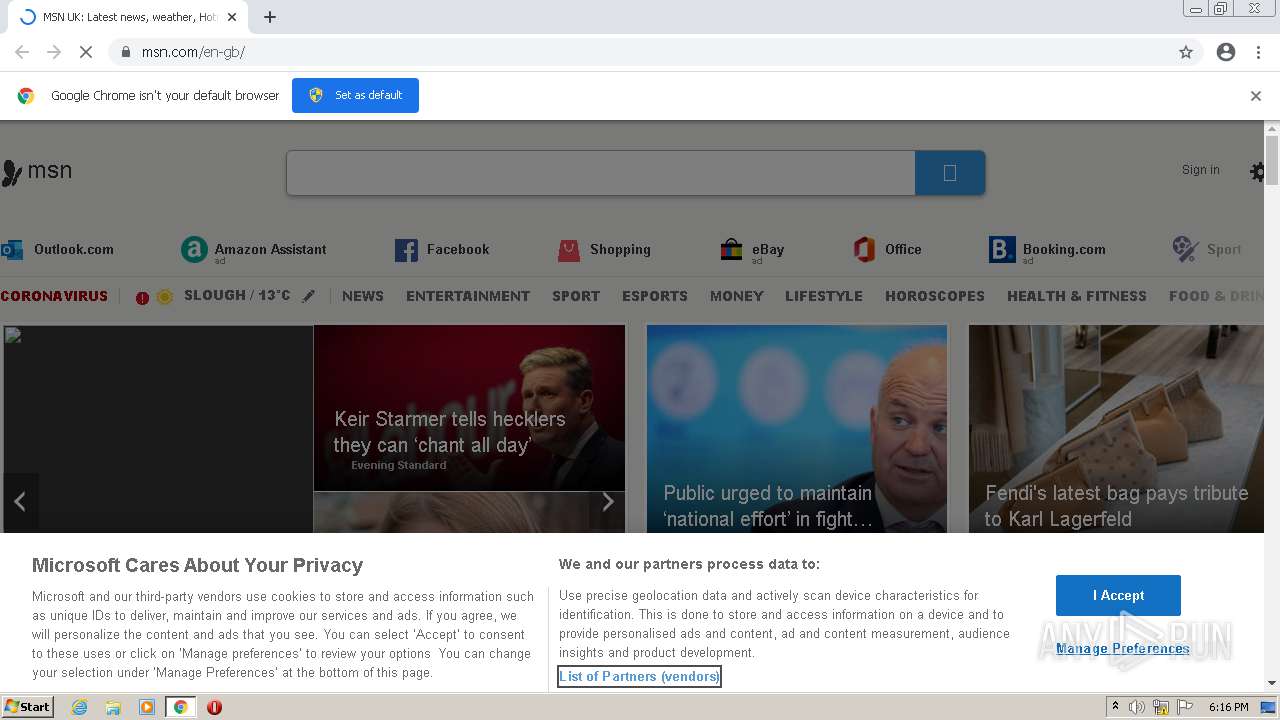This screenshot has height=720, width=1280.
Task: Open Chrome three-dot menu
Action: click(x=1258, y=52)
